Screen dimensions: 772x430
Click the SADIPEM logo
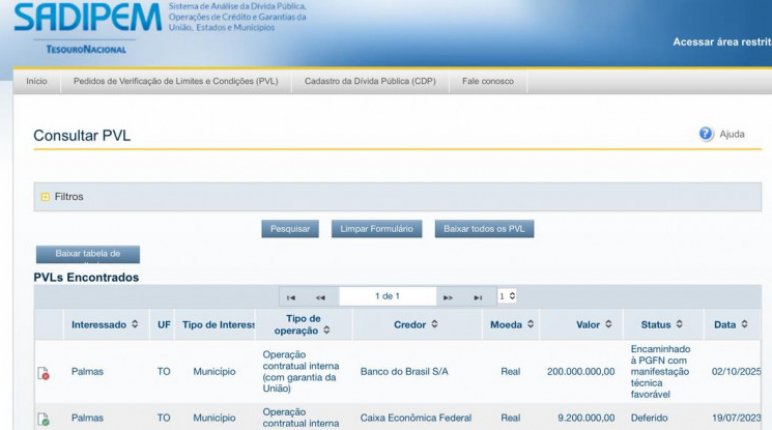pyautogui.click(x=88, y=18)
